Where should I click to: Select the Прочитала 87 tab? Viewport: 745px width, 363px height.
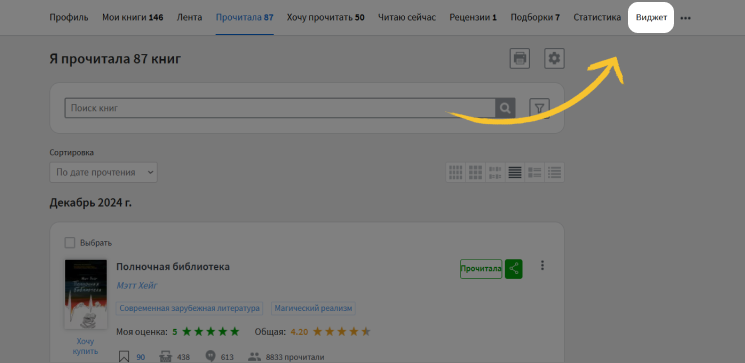pyautogui.click(x=244, y=18)
